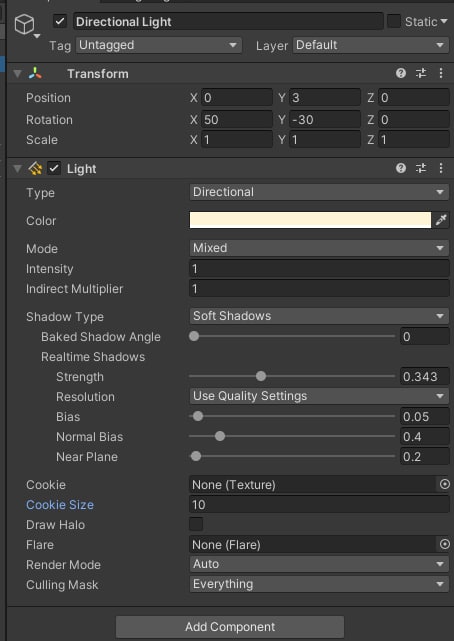
Task: Collapse the Transform component foldout
Action: pos(17,74)
